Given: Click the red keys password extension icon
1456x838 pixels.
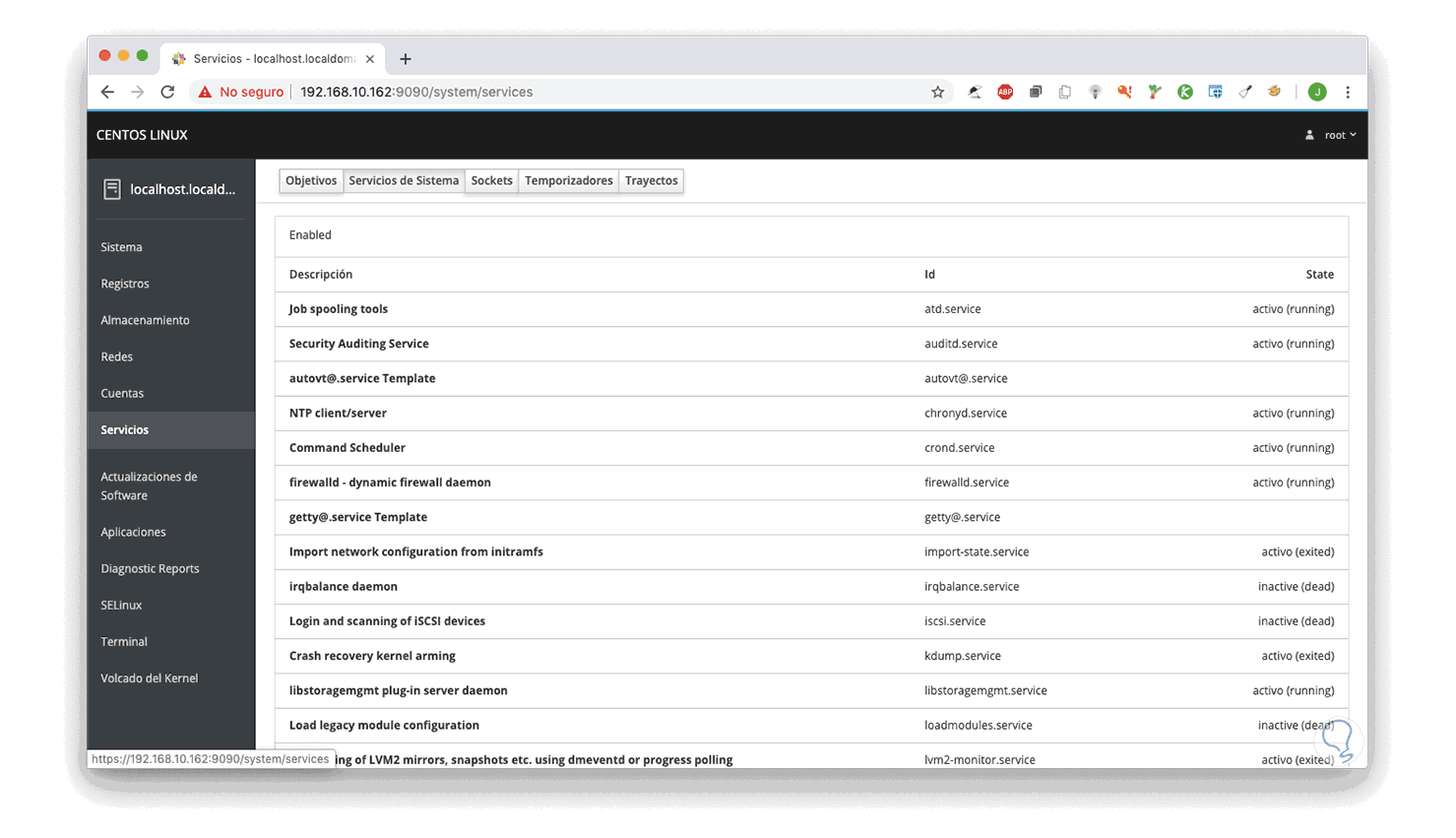Looking at the screenshot, I should click(x=1124, y=91).
